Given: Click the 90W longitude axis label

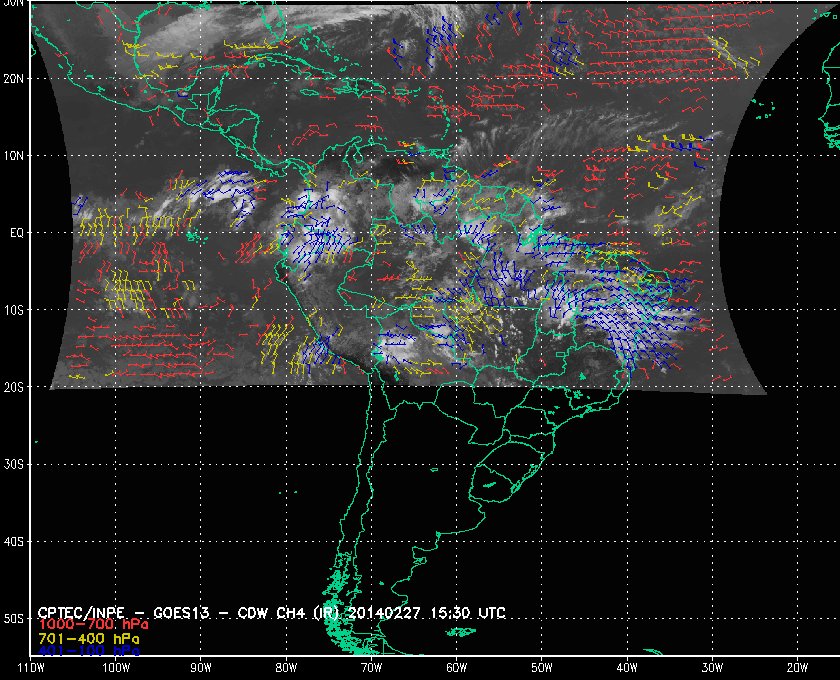Looking at the screenshot, I should [x=201, y=667].
